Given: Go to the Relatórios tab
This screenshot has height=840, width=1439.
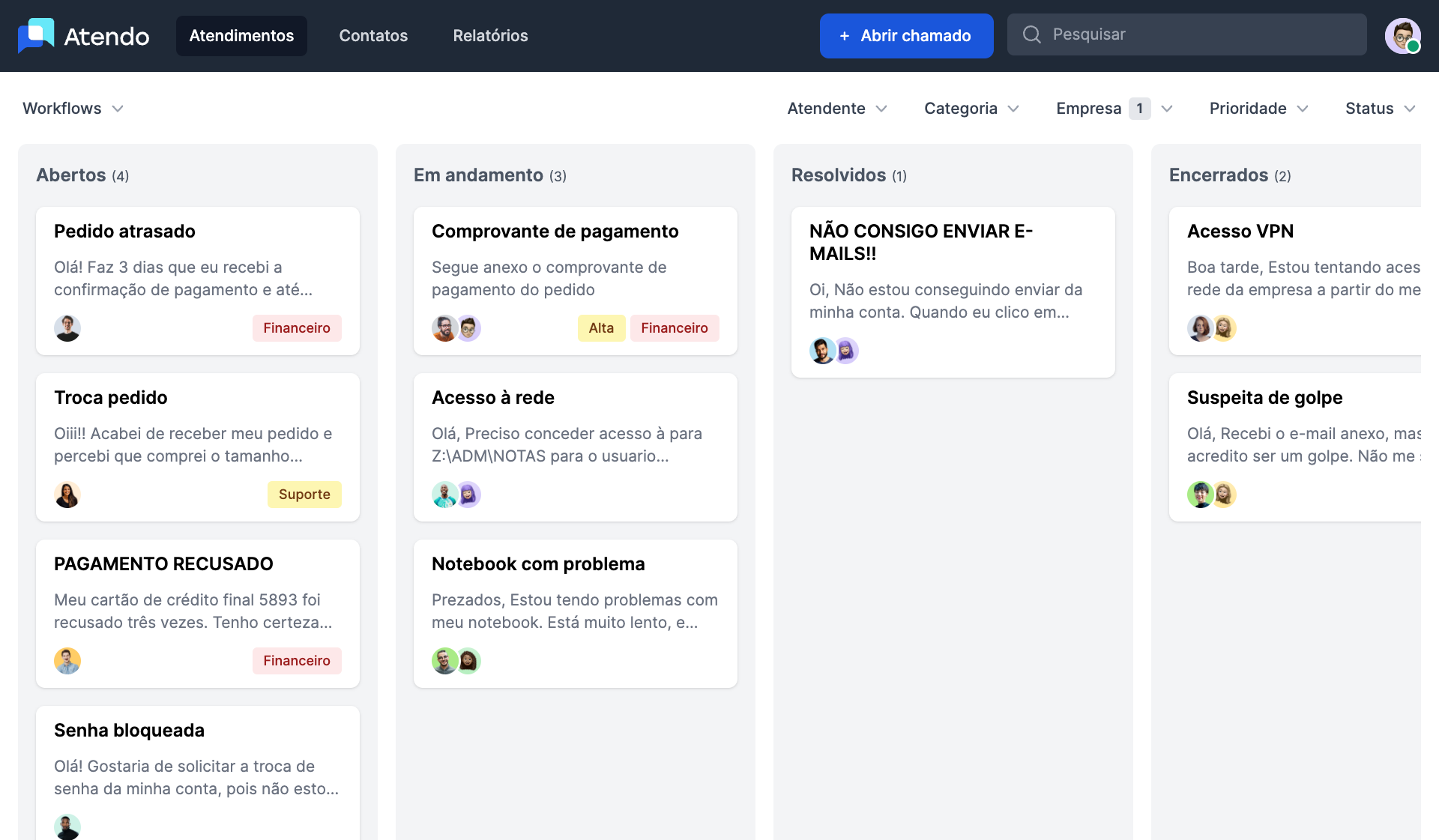Looking at the screenshot, I should (490, 36).
